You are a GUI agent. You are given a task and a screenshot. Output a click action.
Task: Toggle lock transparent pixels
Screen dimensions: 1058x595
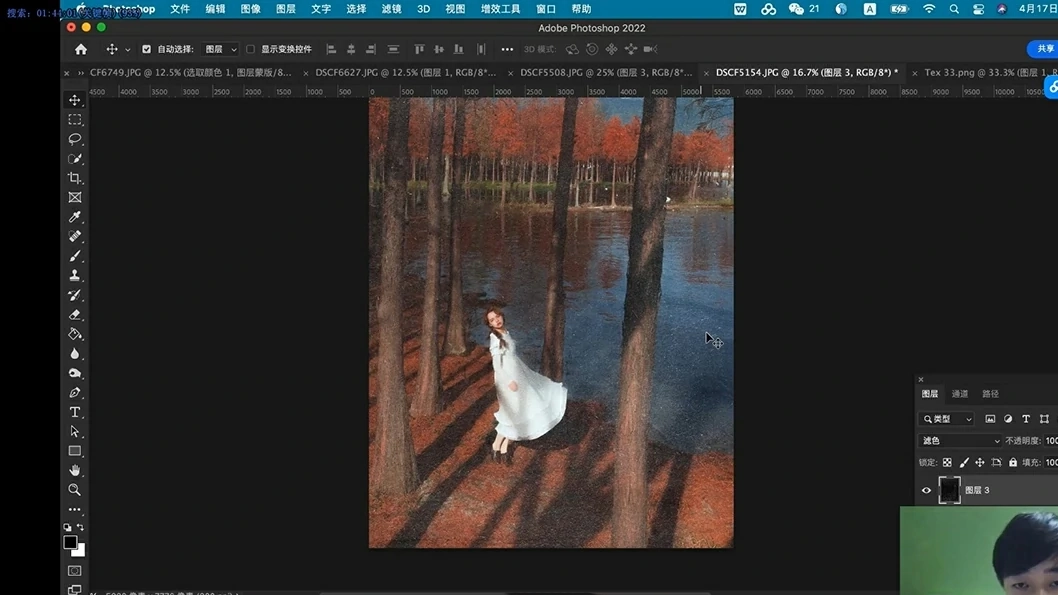click(x=947, y=462)
